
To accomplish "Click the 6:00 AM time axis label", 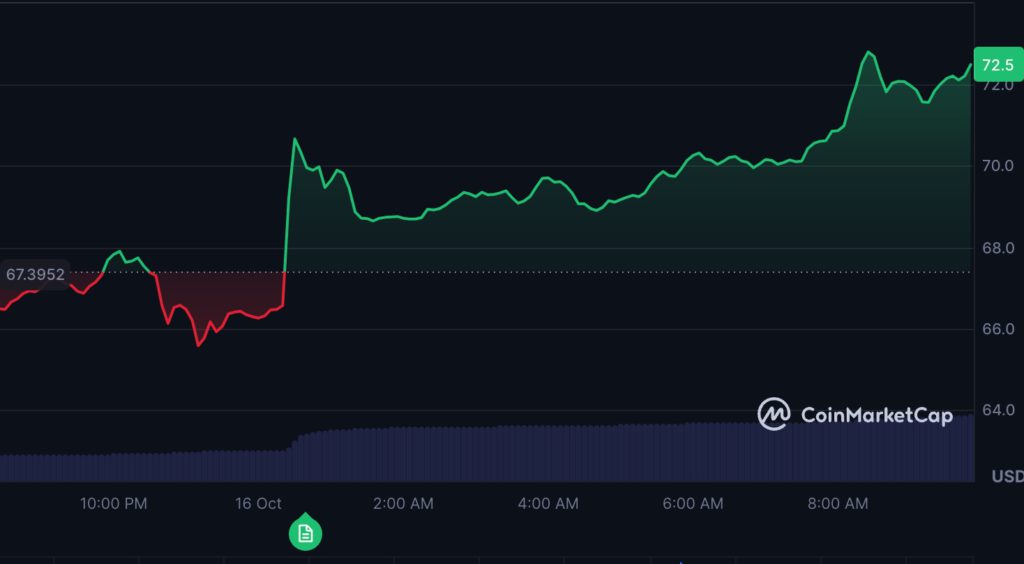I will click(x=693, y=504).
